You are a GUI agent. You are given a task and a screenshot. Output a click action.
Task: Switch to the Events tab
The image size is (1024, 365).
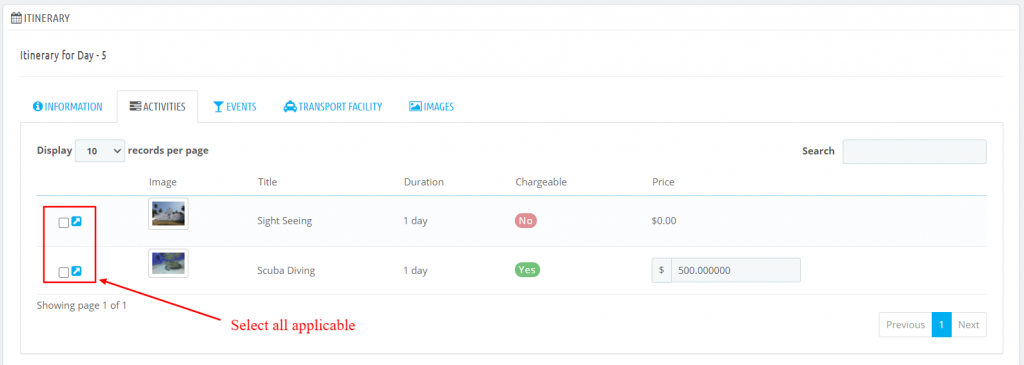click(x=234, y=106)
